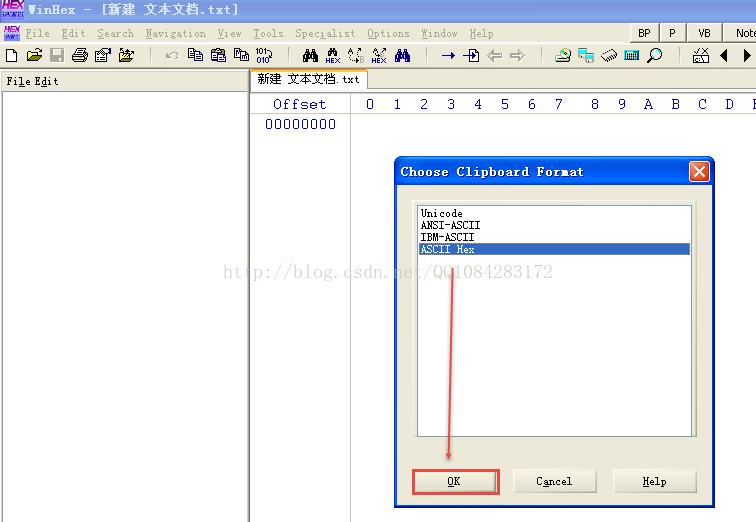Screen dimensions: 756x522
Task: Click the Replace Hex Values icon
Action: tap(379, 56)
